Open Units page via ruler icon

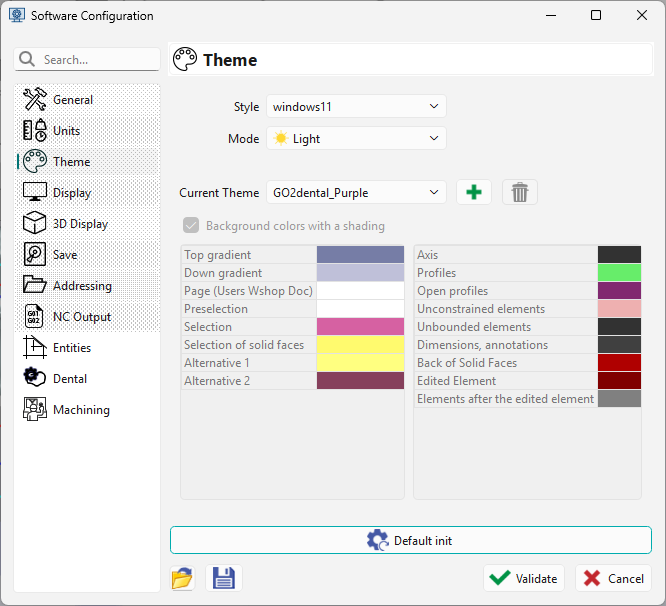click(34, 130)
